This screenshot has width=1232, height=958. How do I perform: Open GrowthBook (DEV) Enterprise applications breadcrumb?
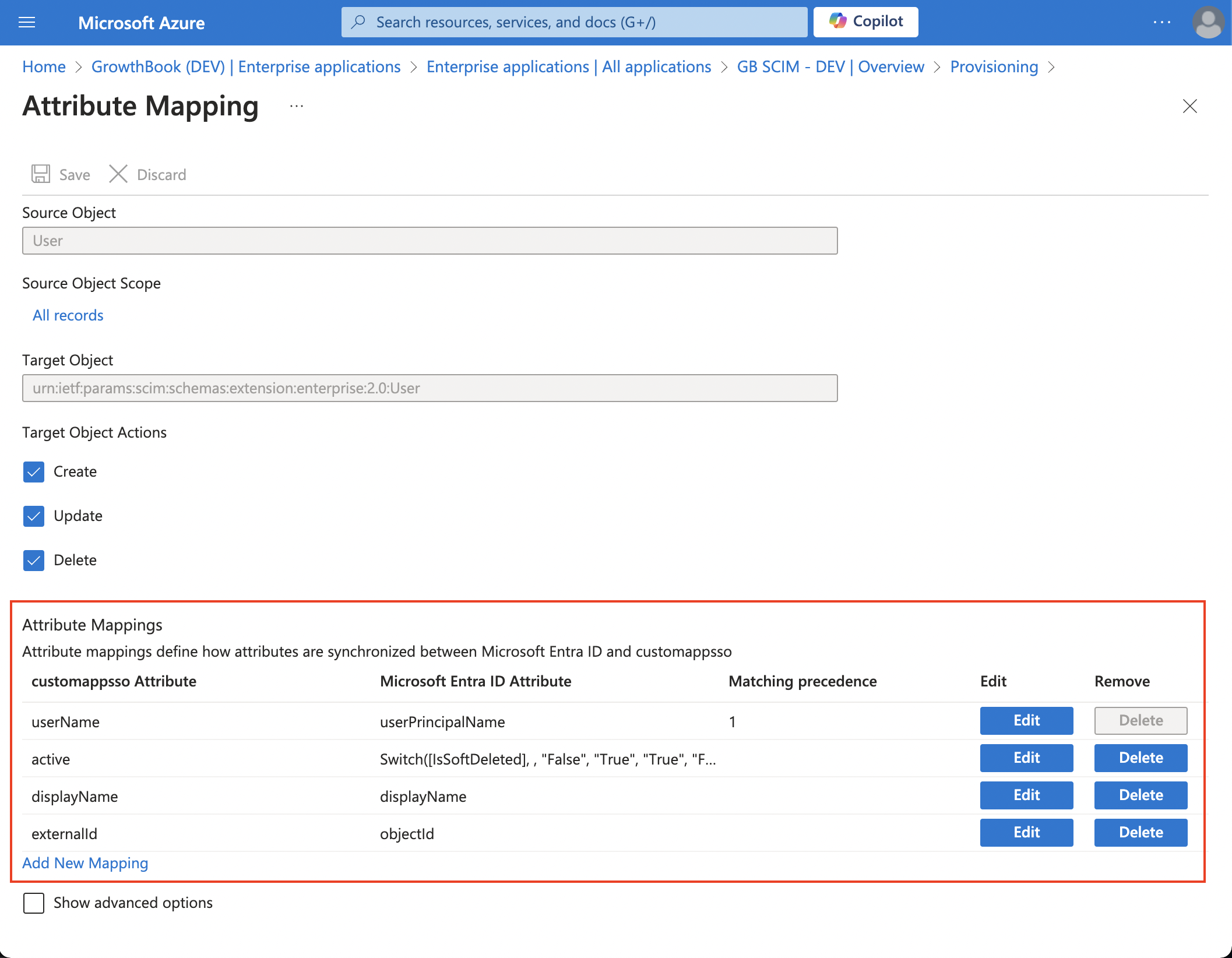(246, 67)
